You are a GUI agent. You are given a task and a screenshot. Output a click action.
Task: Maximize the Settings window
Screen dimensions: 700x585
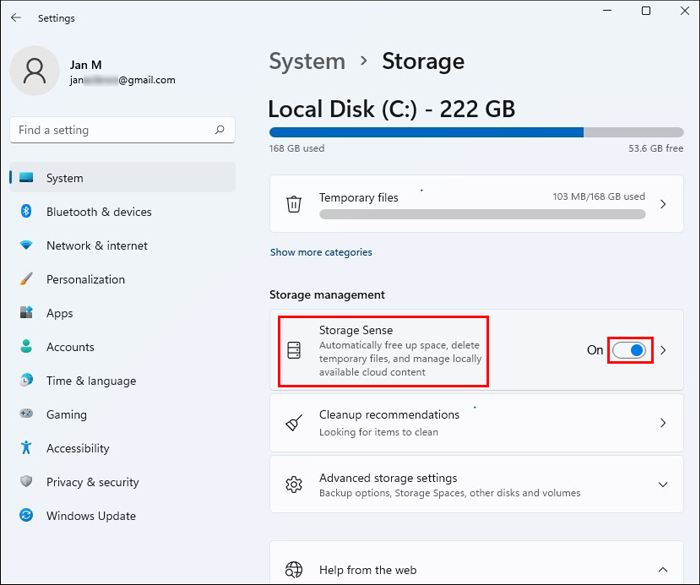coord(646,11)
